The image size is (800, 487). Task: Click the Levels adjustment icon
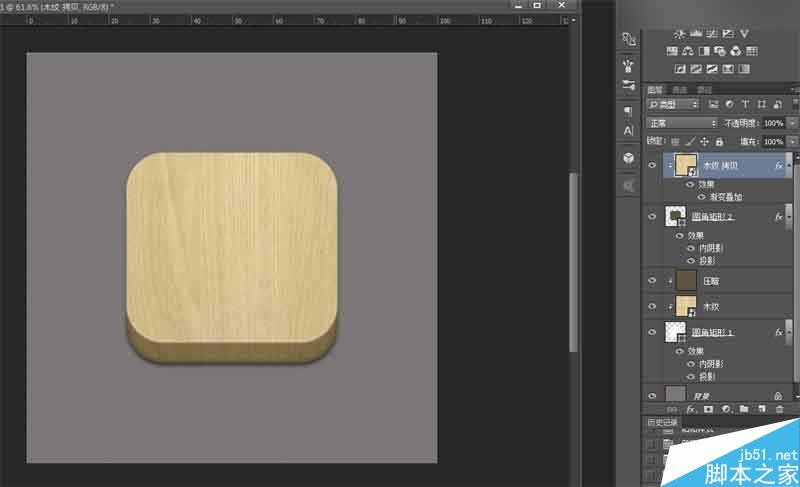point(696,34)
